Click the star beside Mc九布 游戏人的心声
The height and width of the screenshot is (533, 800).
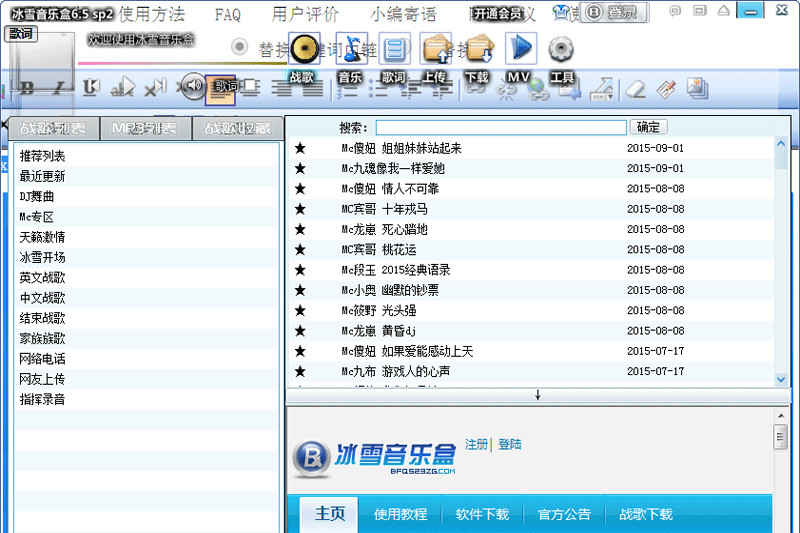coord(300,371)
